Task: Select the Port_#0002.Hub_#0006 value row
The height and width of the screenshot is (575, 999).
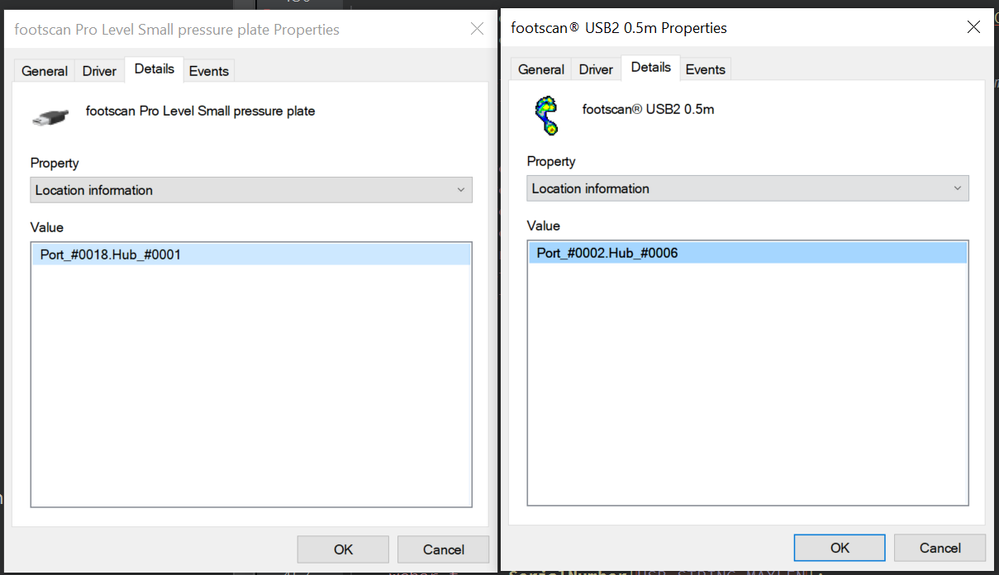Action: coord(747,253)
